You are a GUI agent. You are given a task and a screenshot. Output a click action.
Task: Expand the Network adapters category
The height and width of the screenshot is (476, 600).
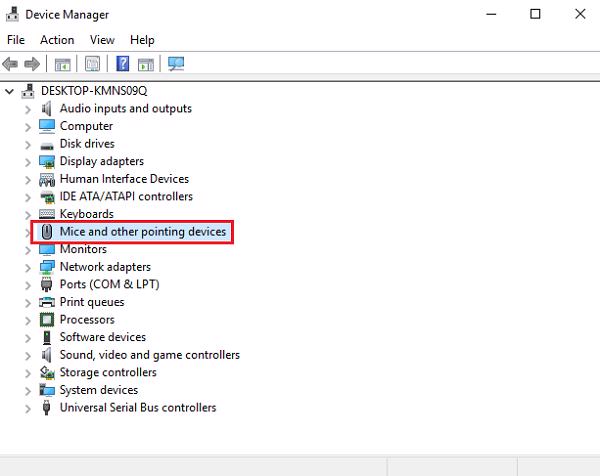click(27, 267)
